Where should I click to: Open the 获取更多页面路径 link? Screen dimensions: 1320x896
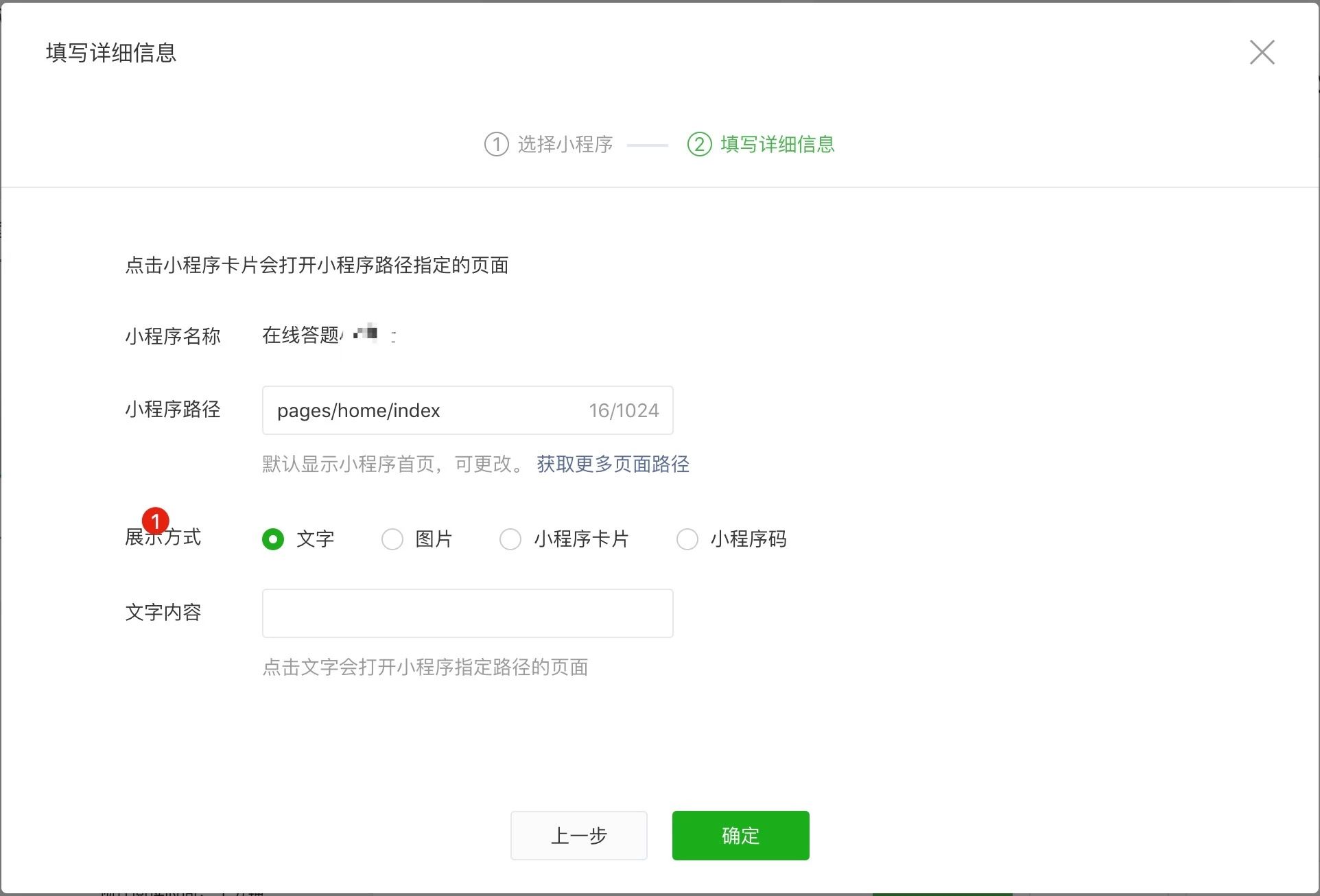pos(613,464)
